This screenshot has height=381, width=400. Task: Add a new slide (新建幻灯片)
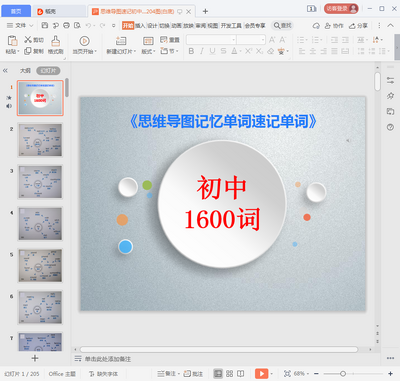tap(121, 45)
